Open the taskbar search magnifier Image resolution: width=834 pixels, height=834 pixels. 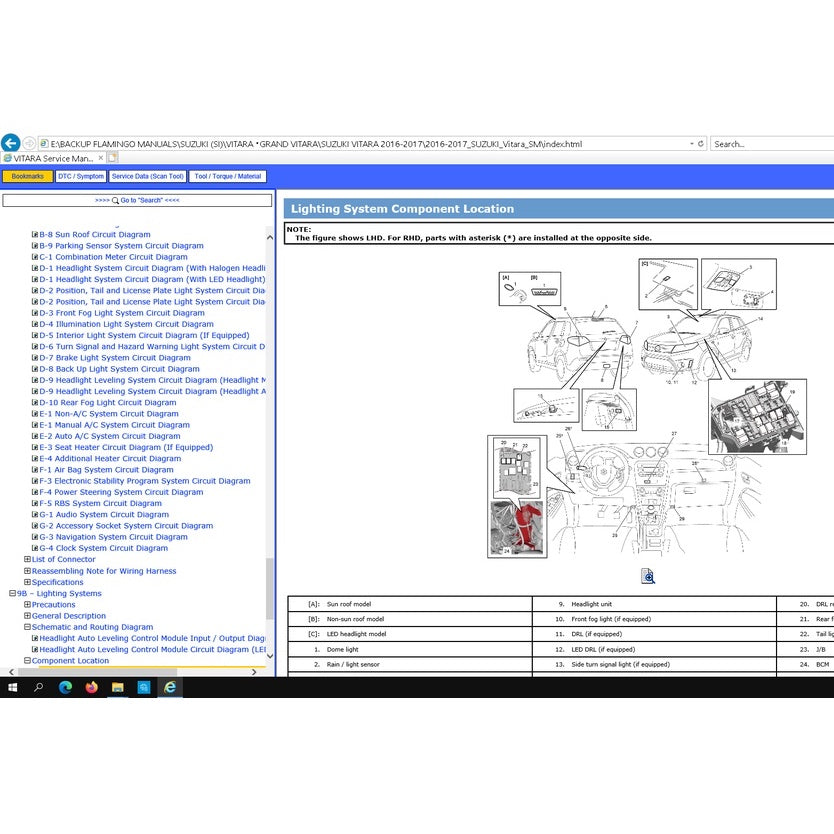point(39,687)
